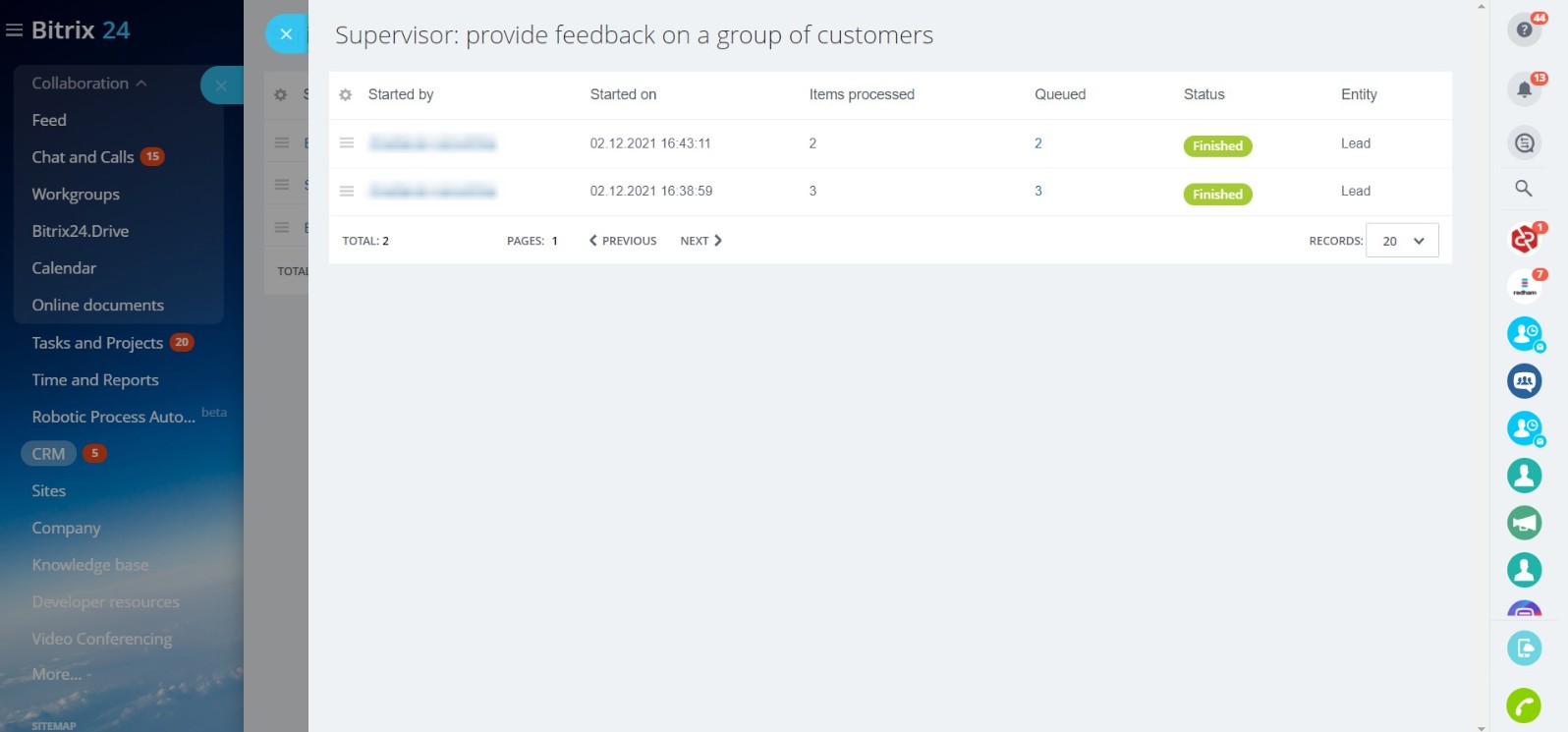The height and width of the screenshot is (732, 1568).
Task: Toggle the Bitrix24 hamburger menu
Action: (x=14, y=30)
